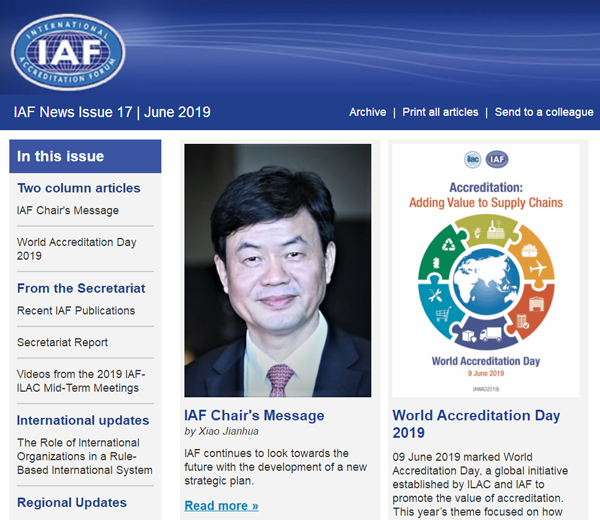This screenshot has height=520, width=600.
Task: Click the World Accreditation Day poster image
Action: 486,270
